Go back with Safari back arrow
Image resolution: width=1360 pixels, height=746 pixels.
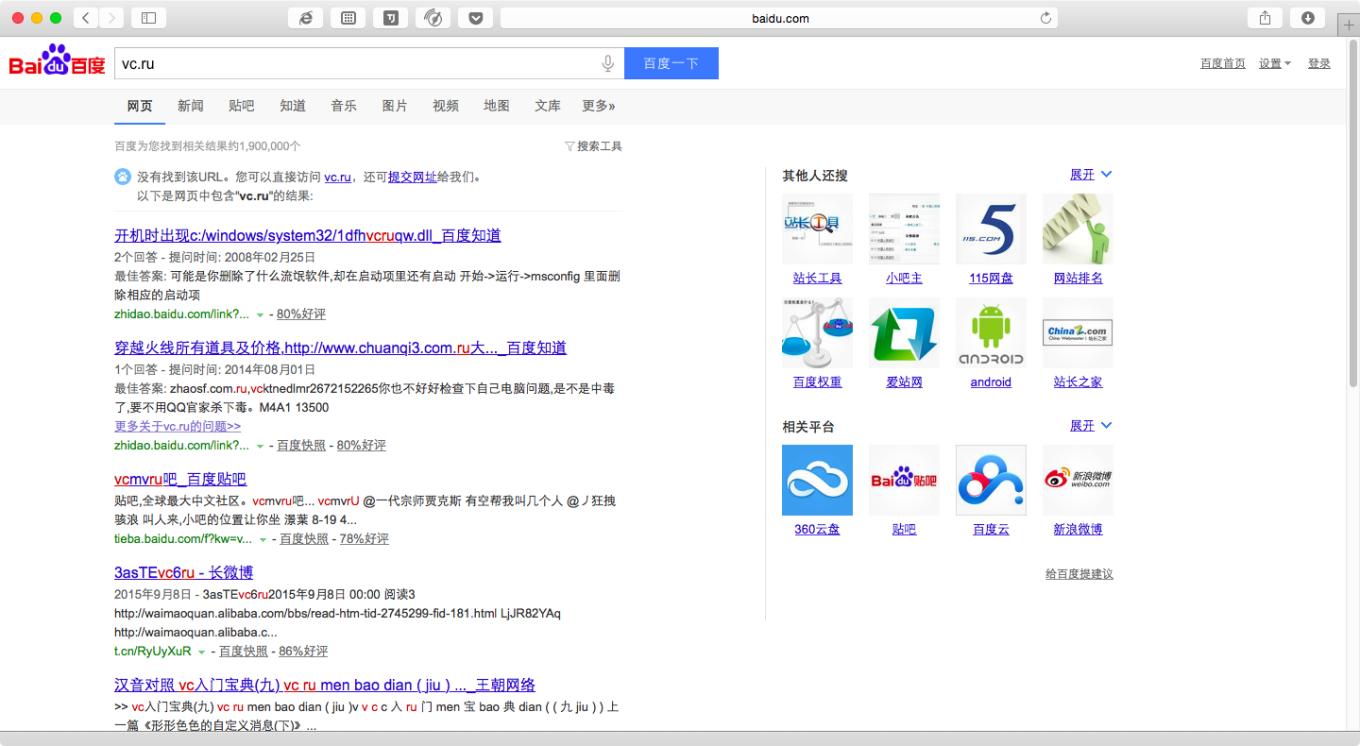tap(86, 18)
